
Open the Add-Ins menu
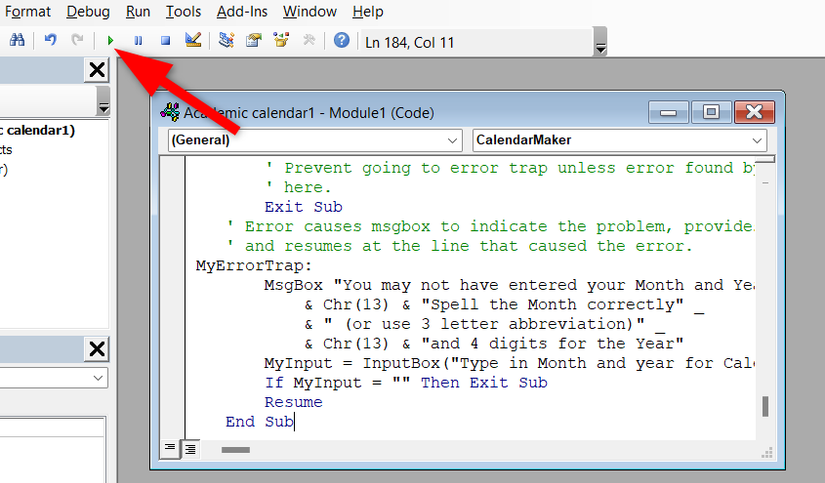[242, 12]
